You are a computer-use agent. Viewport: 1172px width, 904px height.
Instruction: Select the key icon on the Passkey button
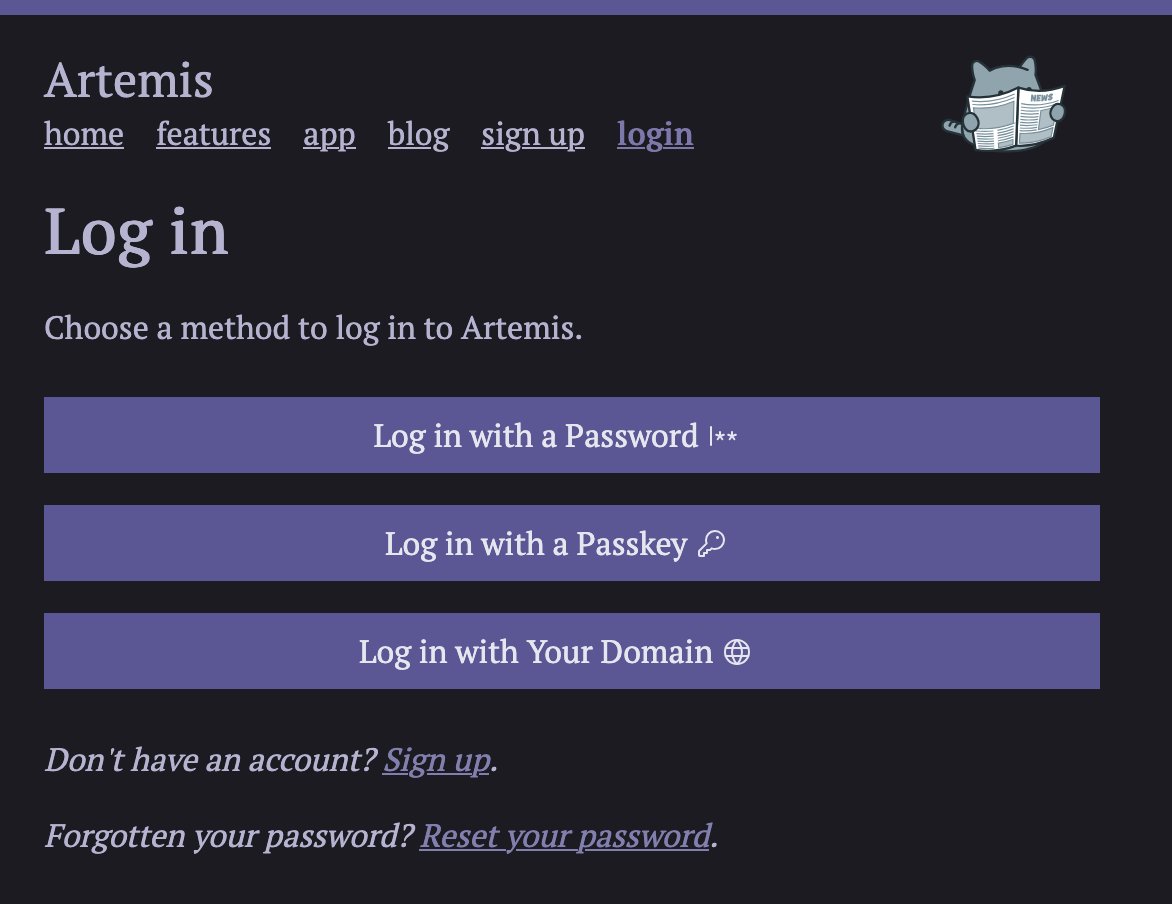click(x=713, y=544)
